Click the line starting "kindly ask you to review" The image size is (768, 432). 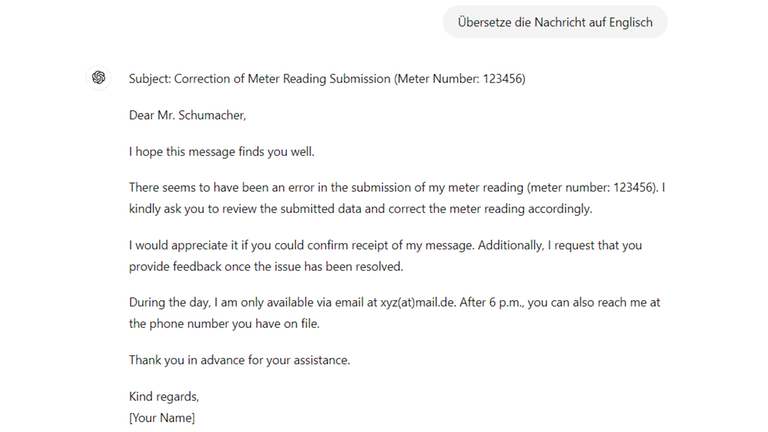coord(362,209)
